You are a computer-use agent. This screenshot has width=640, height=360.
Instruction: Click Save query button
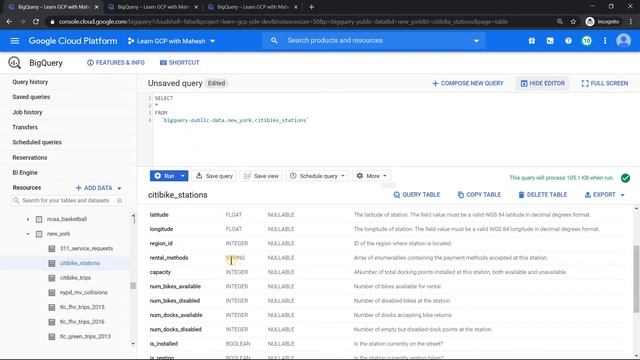click(214, 176)
